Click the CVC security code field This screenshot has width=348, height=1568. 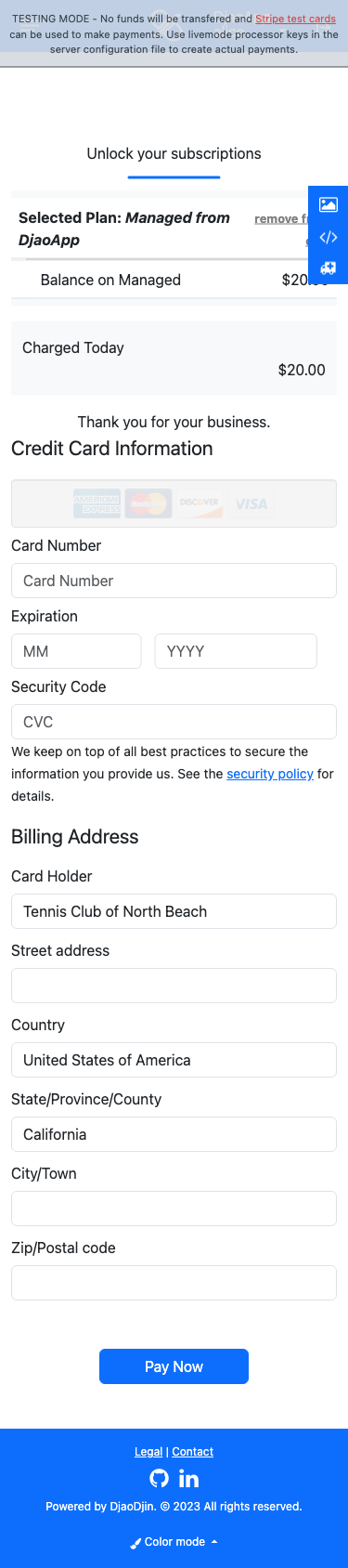(x=174, y=722)
